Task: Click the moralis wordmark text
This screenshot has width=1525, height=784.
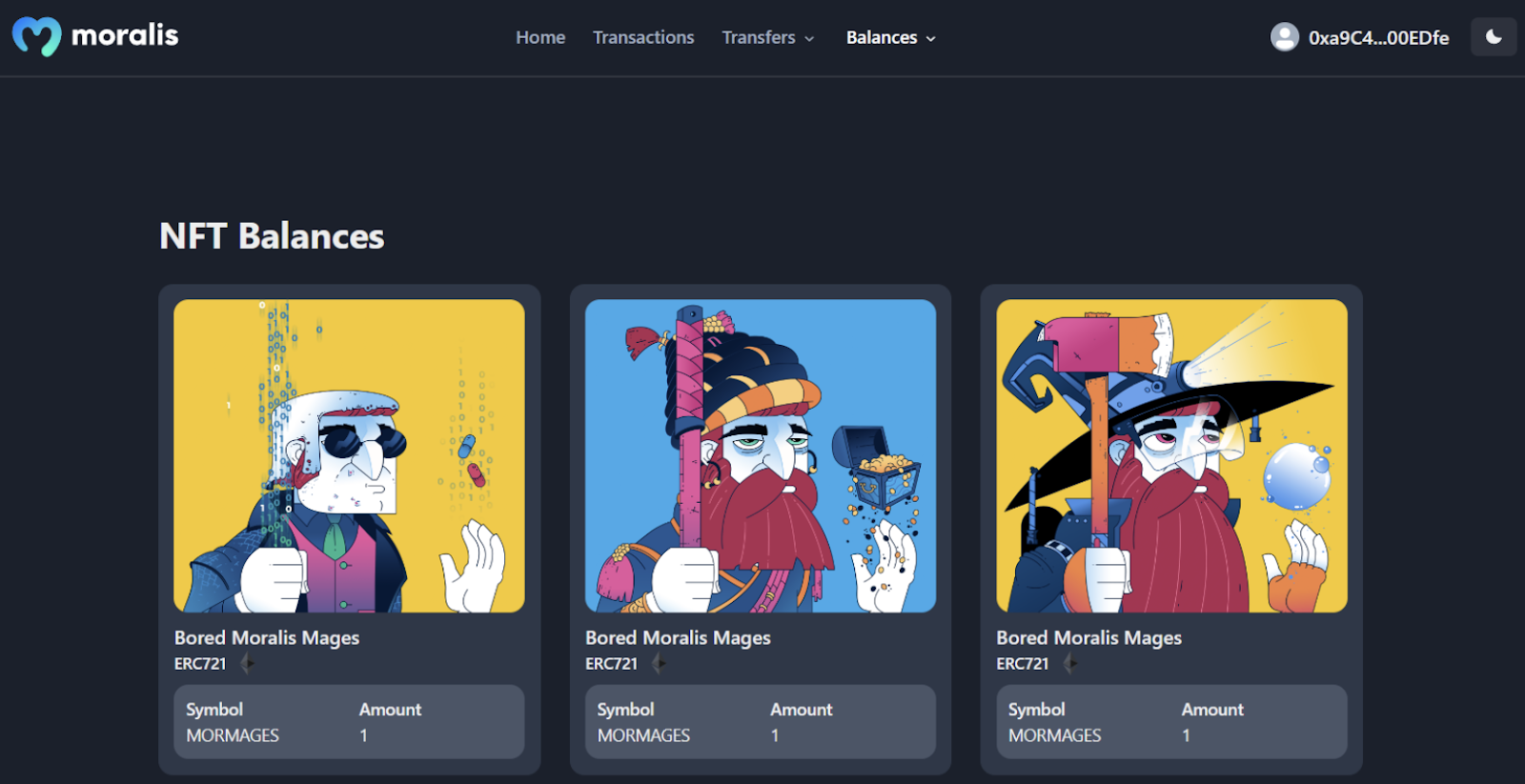Action: pyautogui.click(x=125, y=35)
